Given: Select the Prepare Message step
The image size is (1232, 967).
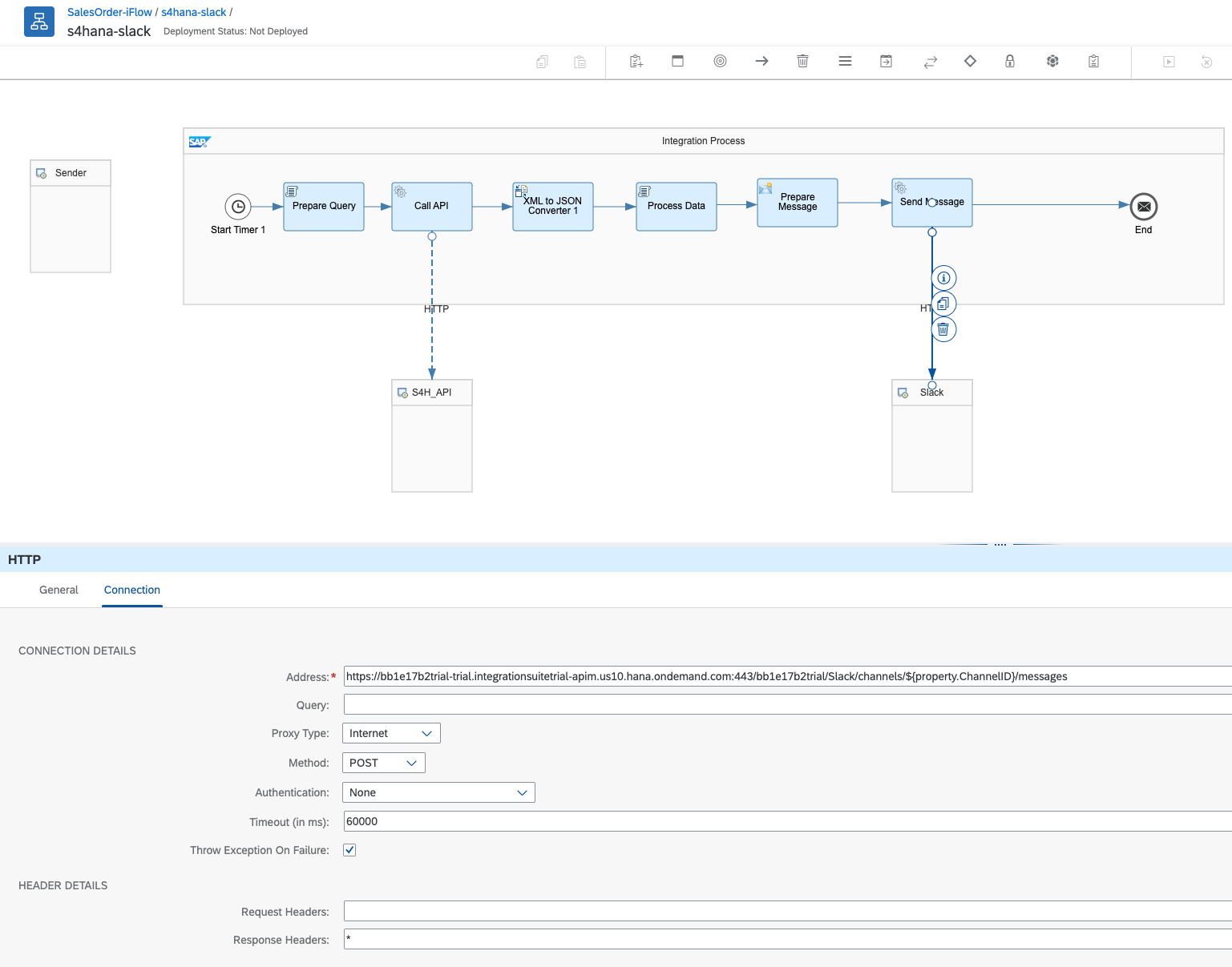Looking at the screenshot, I should [x=798, y=203].
